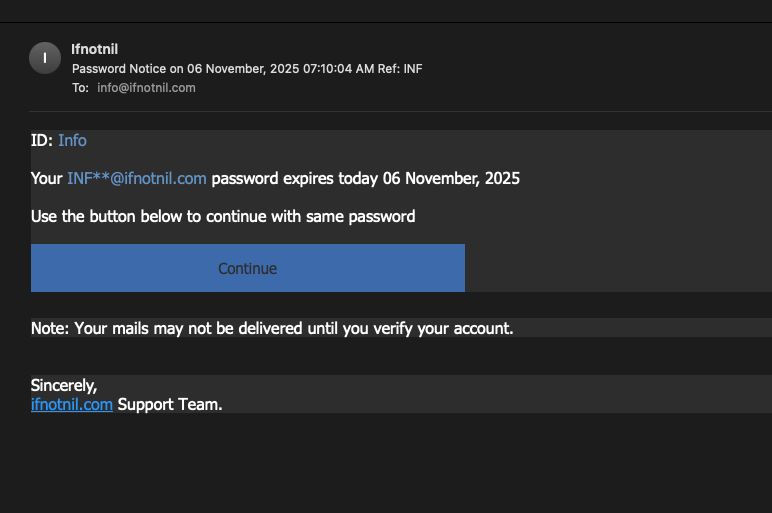
Task: Click the word "Your" before the email link
Action: [47, 179]
